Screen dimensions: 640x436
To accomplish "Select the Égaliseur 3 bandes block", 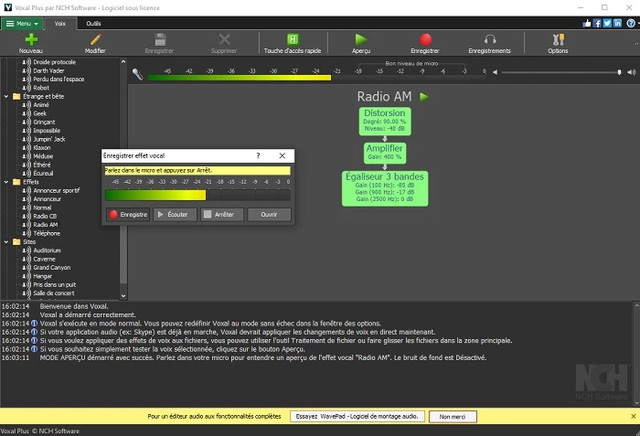I will coord(385,188).
